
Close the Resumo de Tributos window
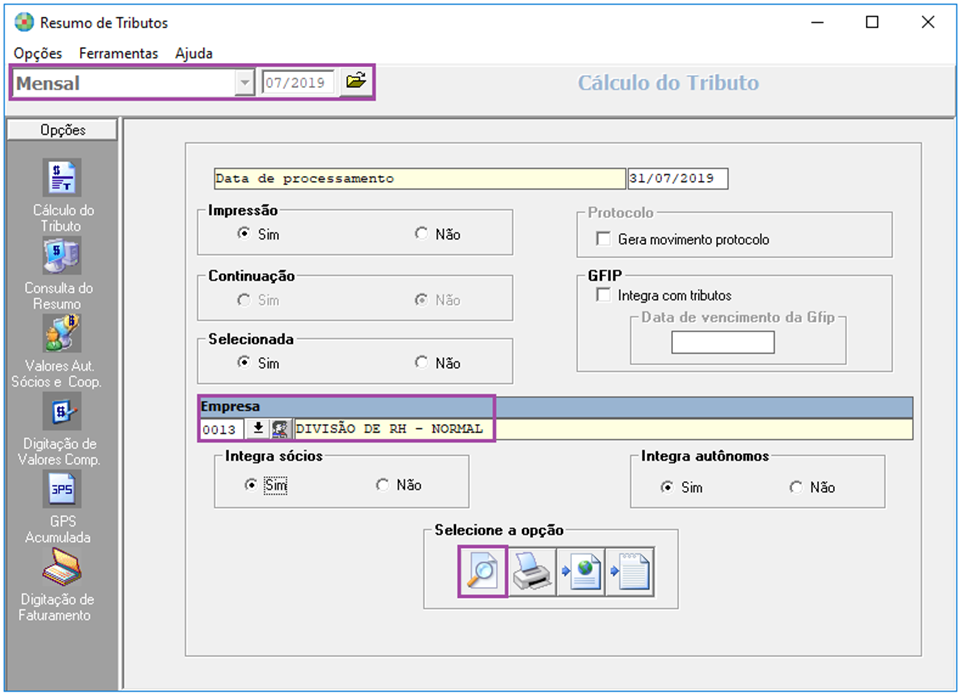[928, 23]
